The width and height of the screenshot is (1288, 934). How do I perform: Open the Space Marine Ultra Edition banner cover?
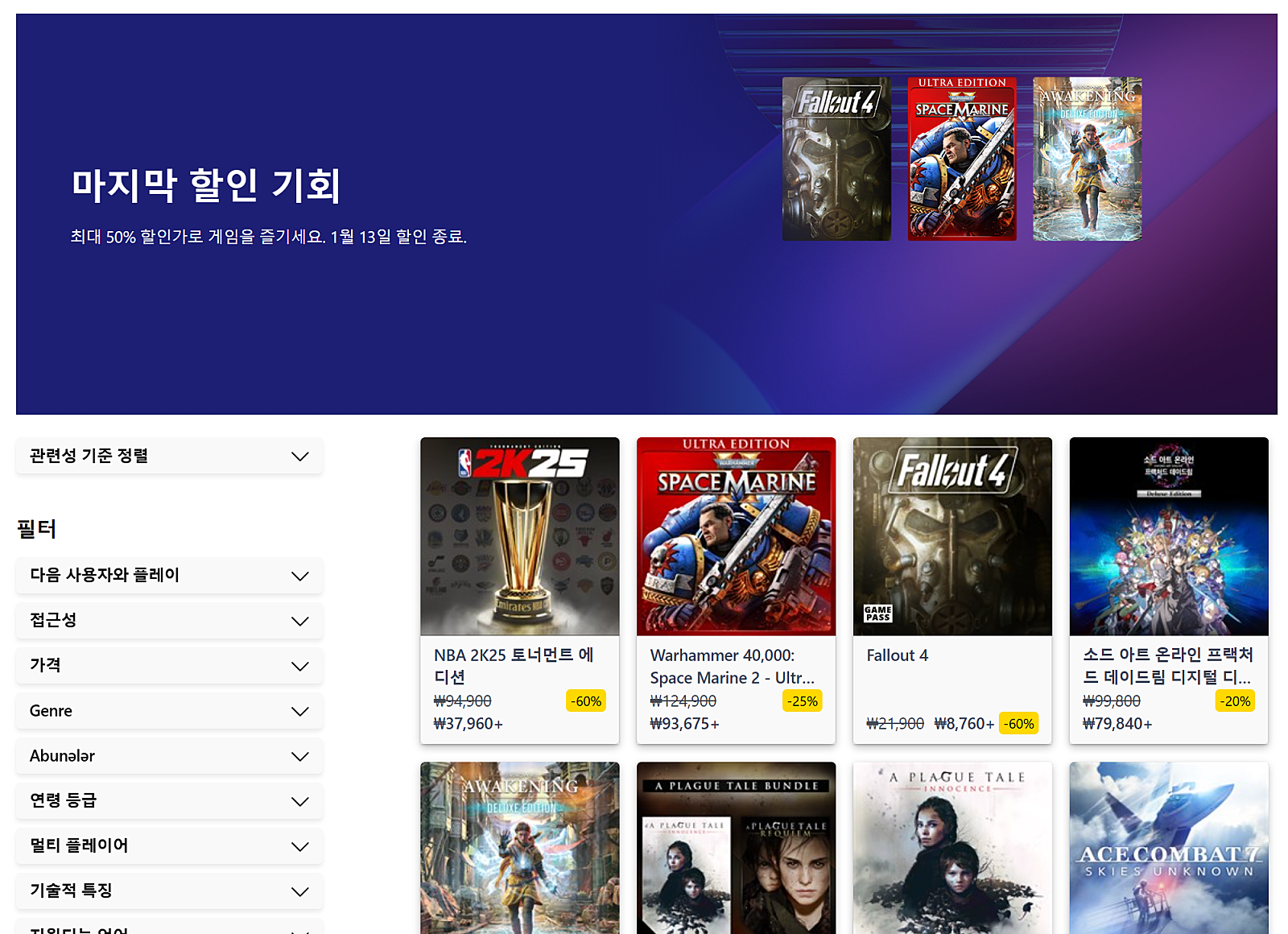point(962,159)
